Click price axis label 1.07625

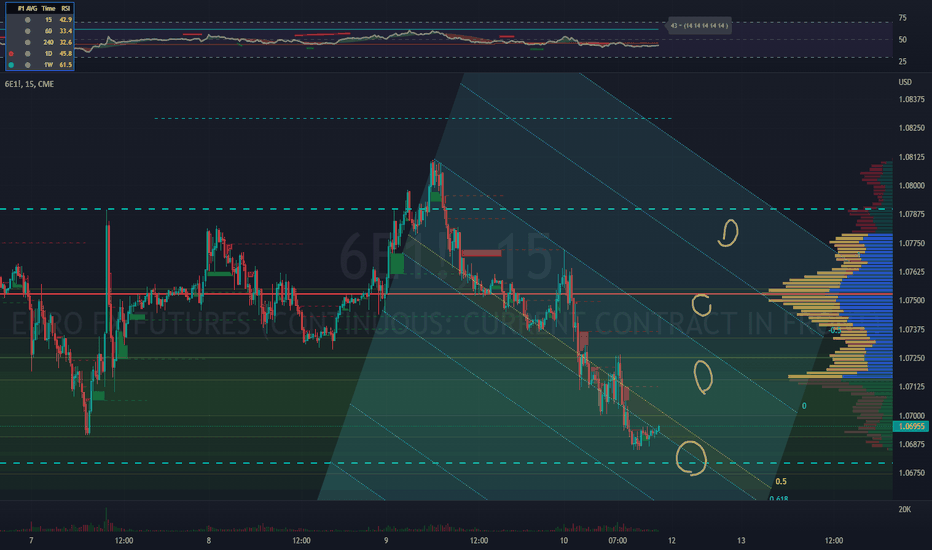coord(911,272)
